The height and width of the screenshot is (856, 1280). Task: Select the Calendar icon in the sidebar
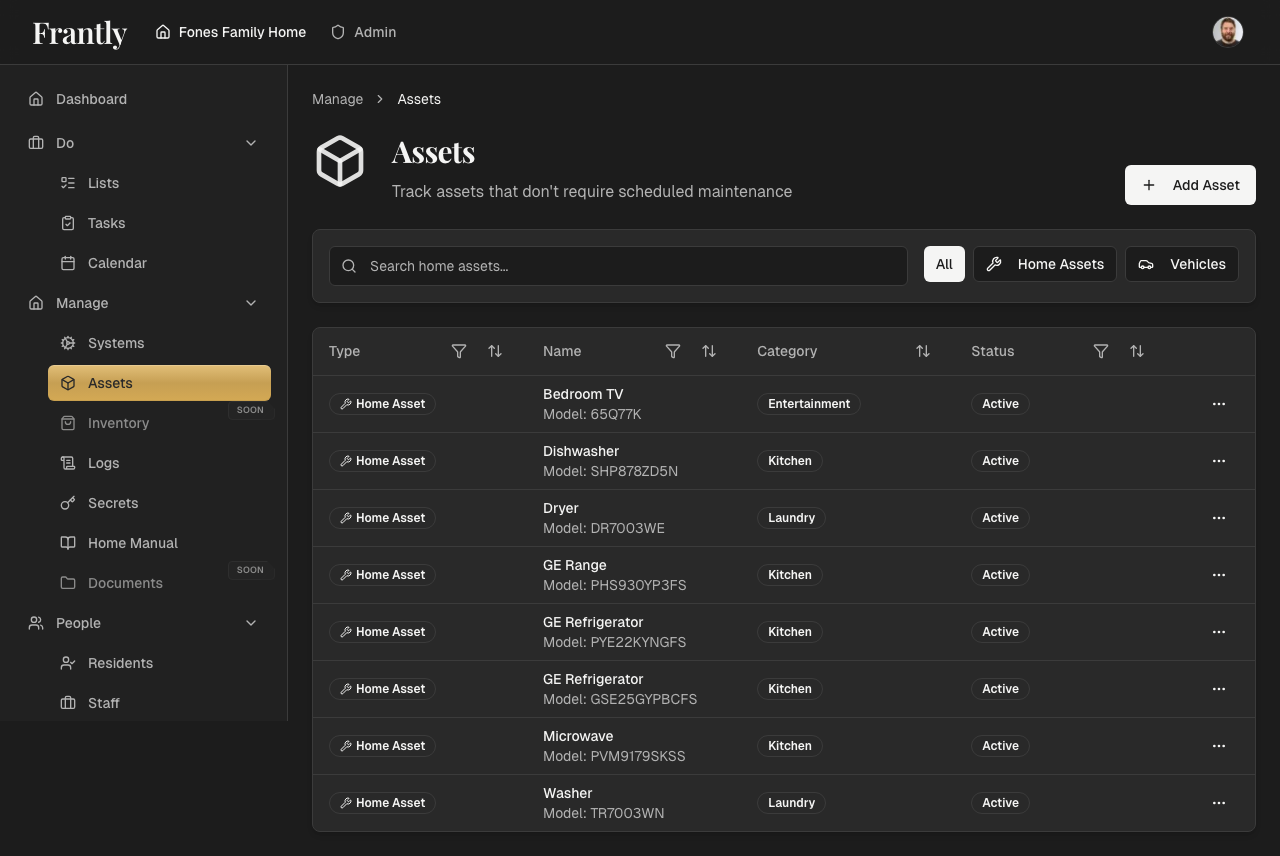pyautogui.click(x=66, y=263)
